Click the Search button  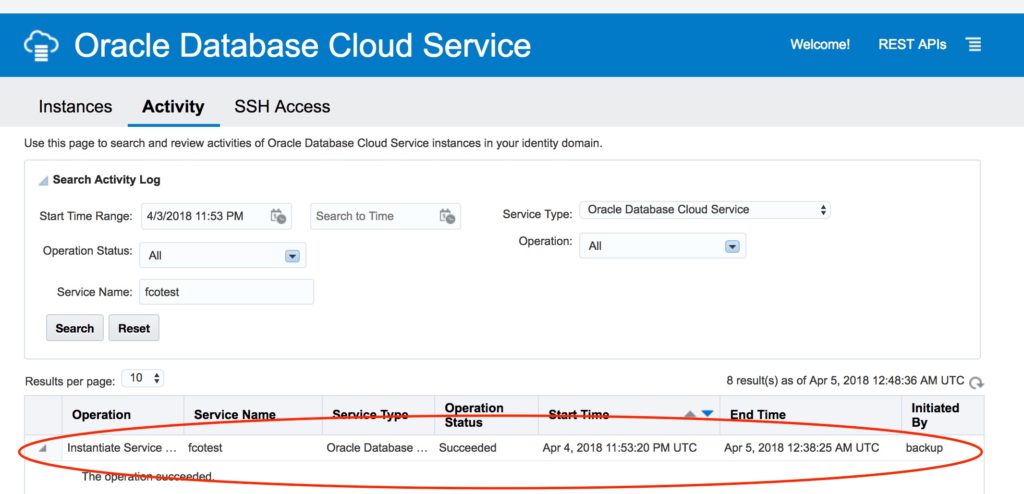point(75,328)
